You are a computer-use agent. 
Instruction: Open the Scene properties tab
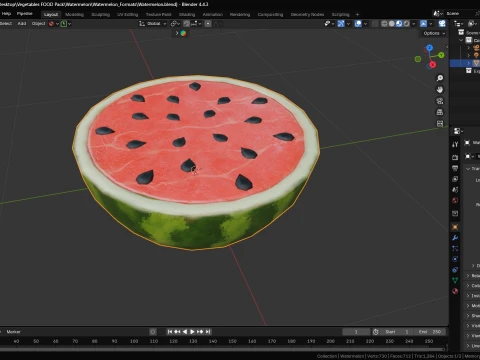click(455, 190)
